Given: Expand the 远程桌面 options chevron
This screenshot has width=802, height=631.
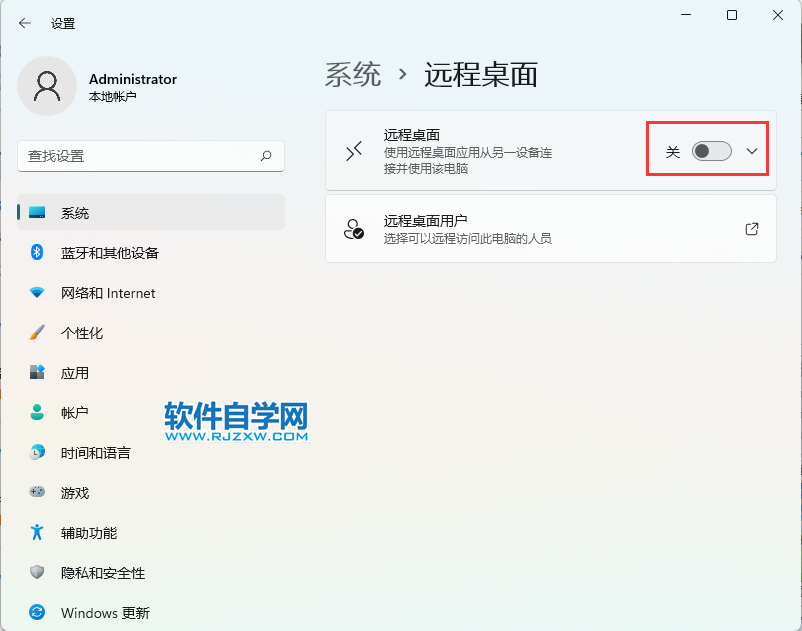Looking at the screenshot, I should 751,148.
